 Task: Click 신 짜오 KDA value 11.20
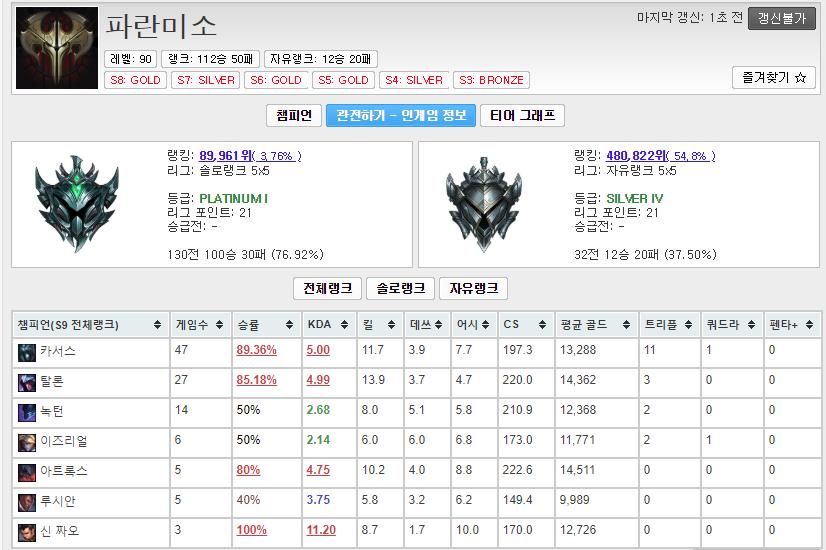click(x=321, y=531)
